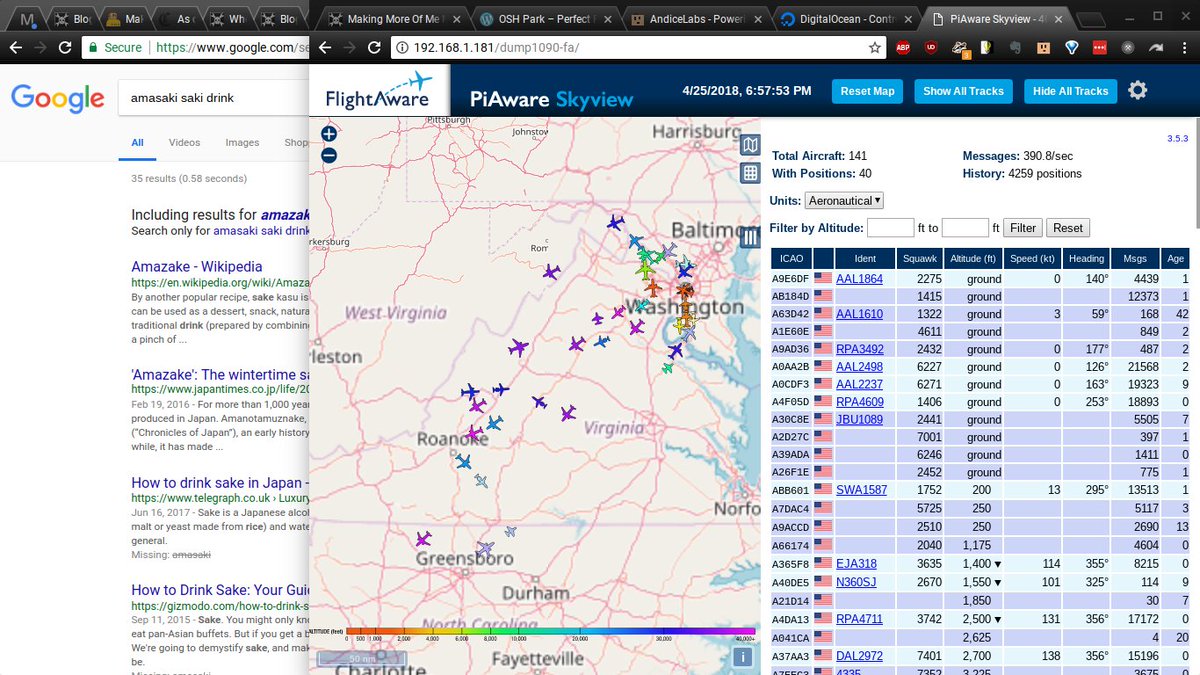Image resolution: width=1200 pixels, height=675 pixels.
Task: Open flight JBU1089 link
Action: pos(859,420)
